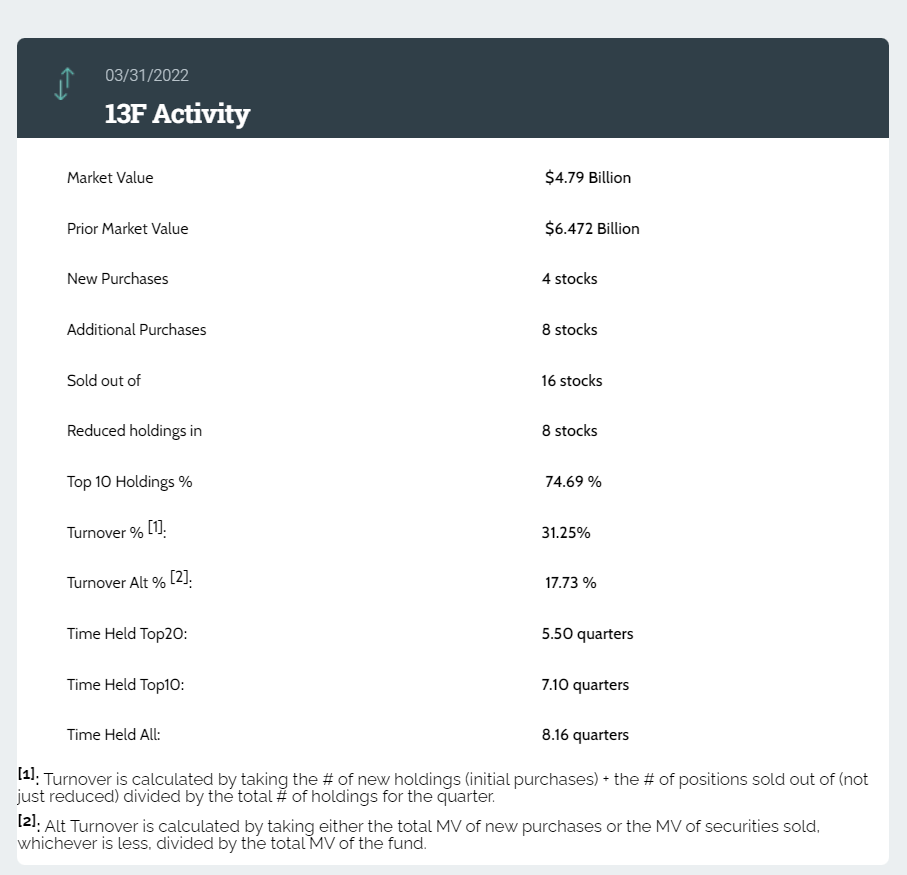Click the 8.16 quarters value

585,735
